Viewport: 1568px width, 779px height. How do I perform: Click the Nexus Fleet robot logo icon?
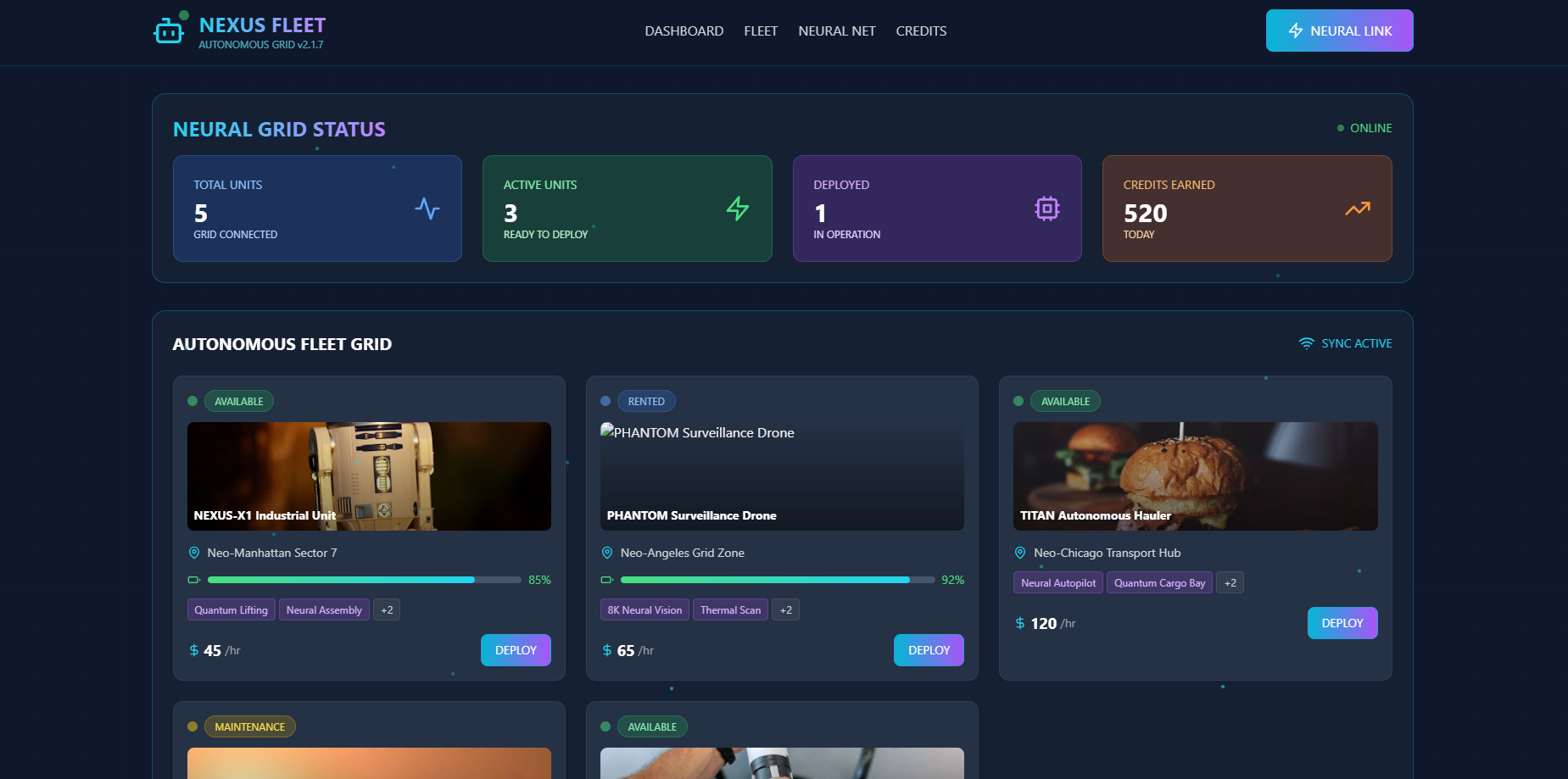(169, 31)
